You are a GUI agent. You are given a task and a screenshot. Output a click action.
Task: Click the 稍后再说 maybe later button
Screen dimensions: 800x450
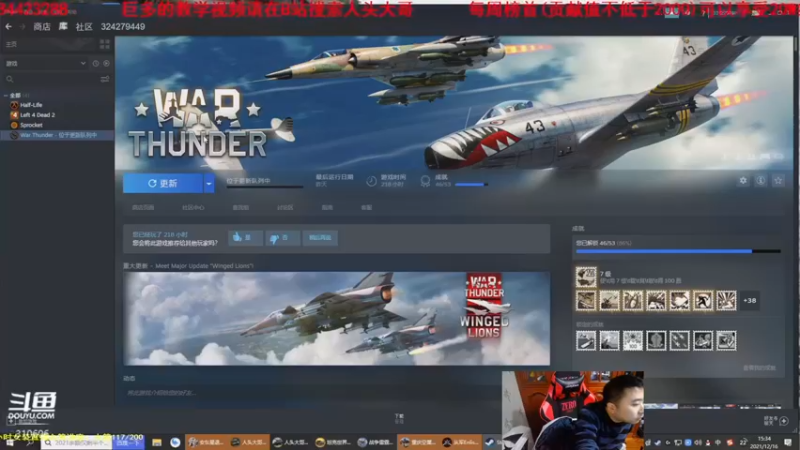[320, 238]
